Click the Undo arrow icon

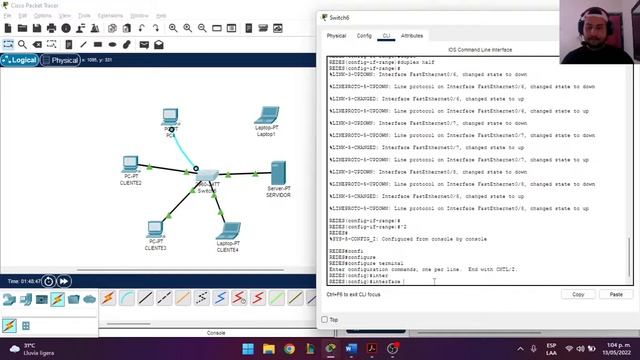point(141,28)
